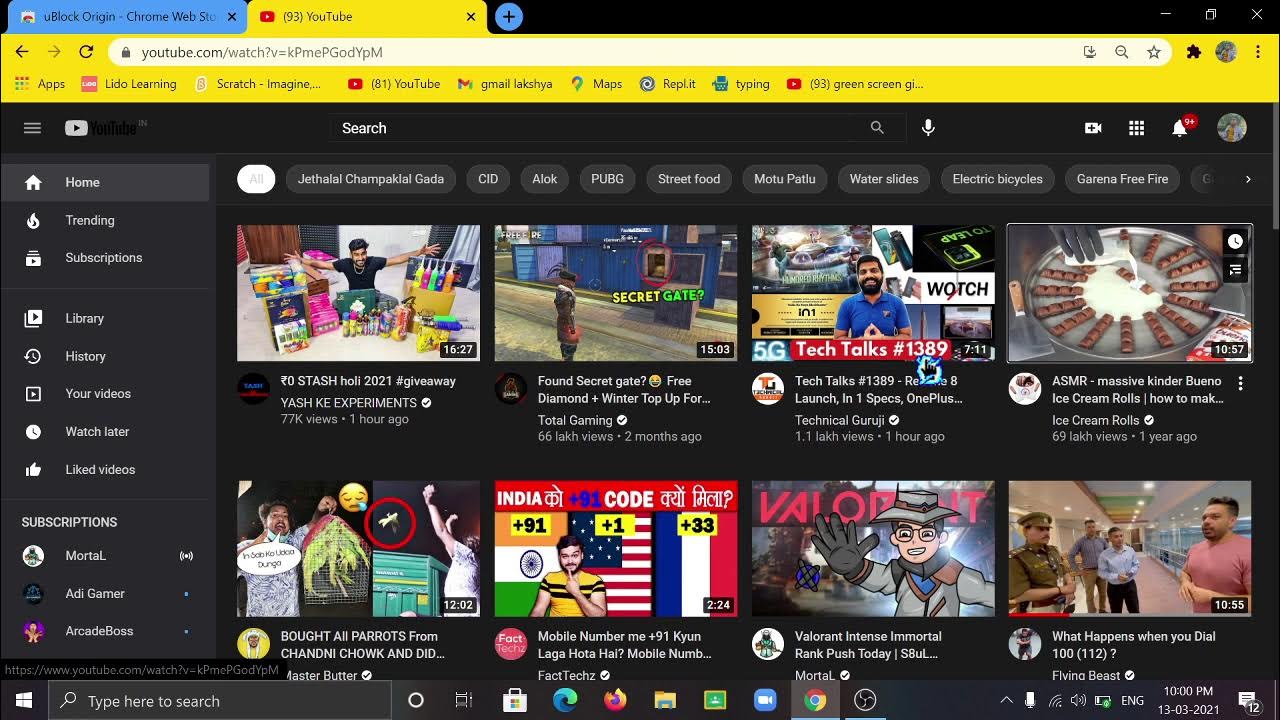Open History in the sidebar

tap(105, 356)
